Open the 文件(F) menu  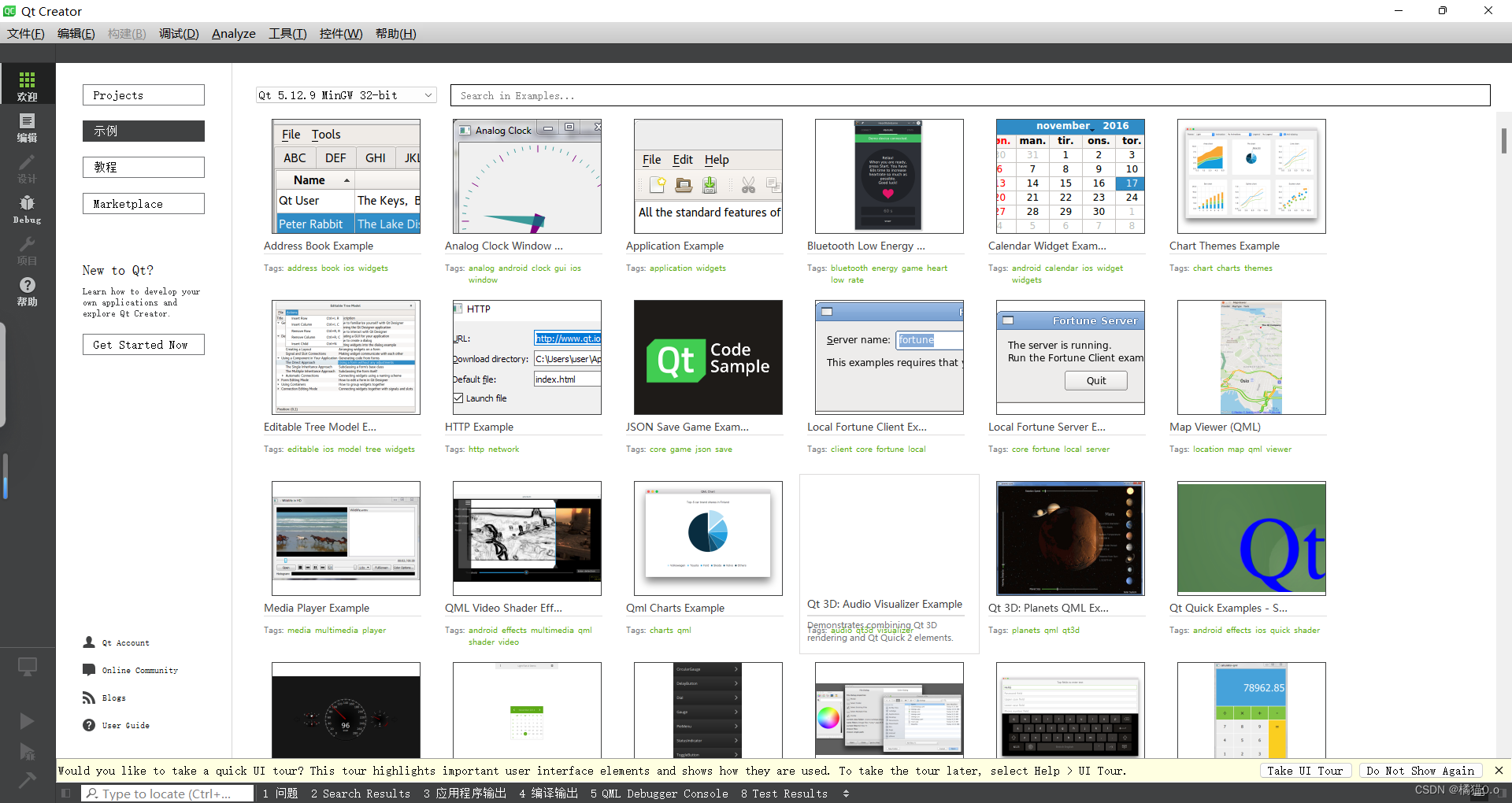tap(25, 33)
